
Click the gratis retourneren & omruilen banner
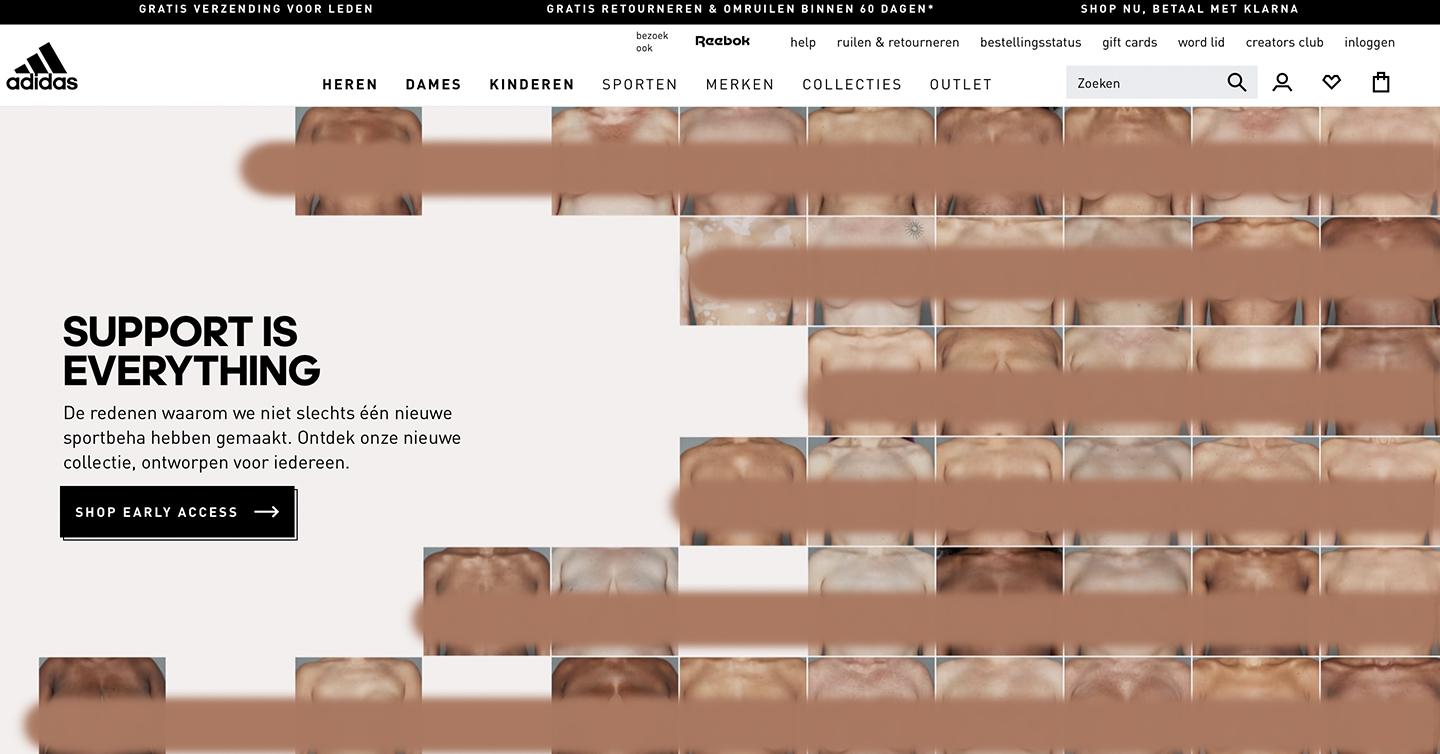pos(740,9)
